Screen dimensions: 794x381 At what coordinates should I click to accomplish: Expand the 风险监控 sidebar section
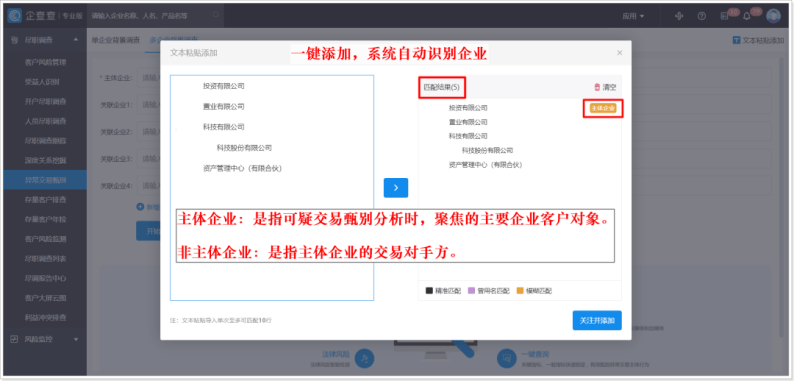click(76, 339)
